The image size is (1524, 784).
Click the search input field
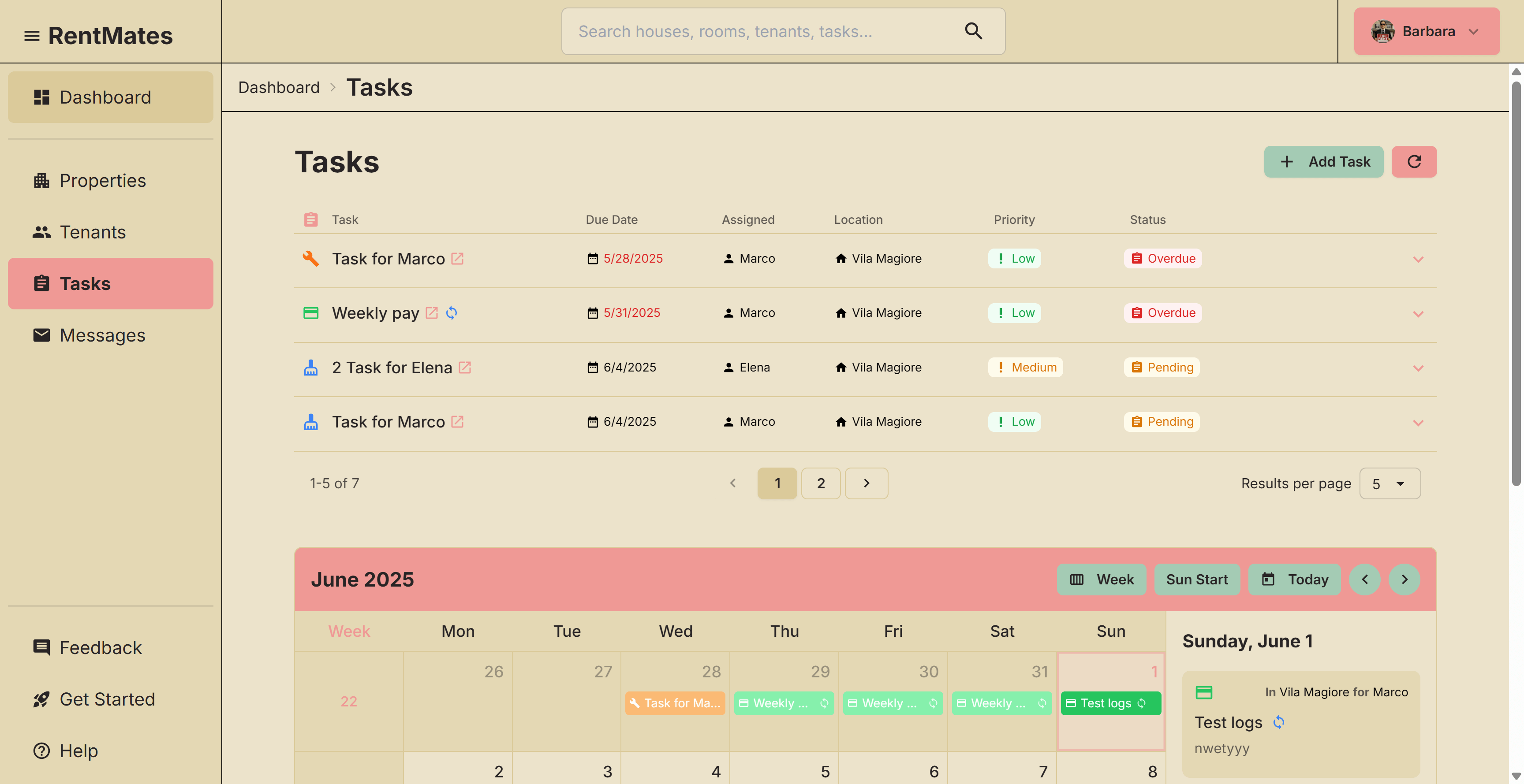(x=740, y=31)
